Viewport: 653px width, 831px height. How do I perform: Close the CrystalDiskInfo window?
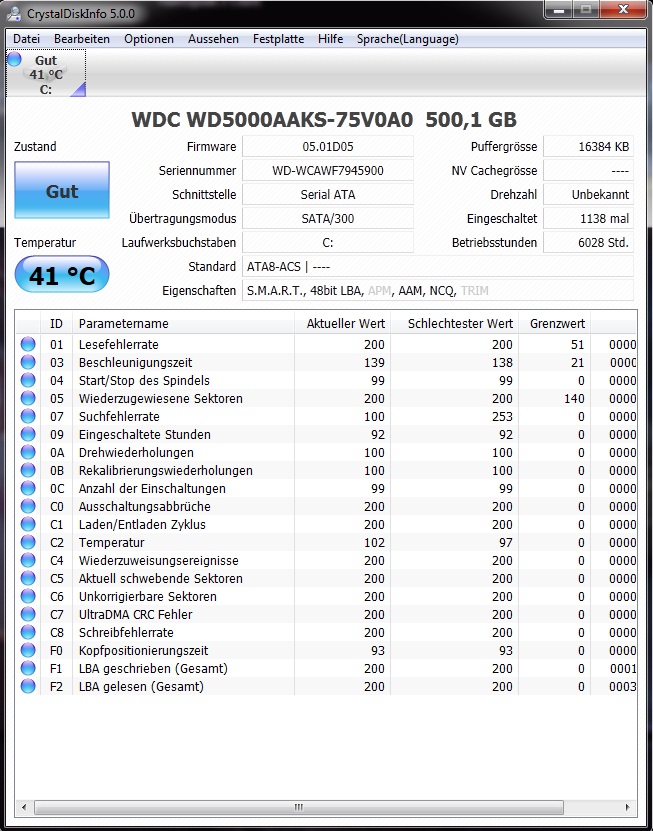point(623,10)
